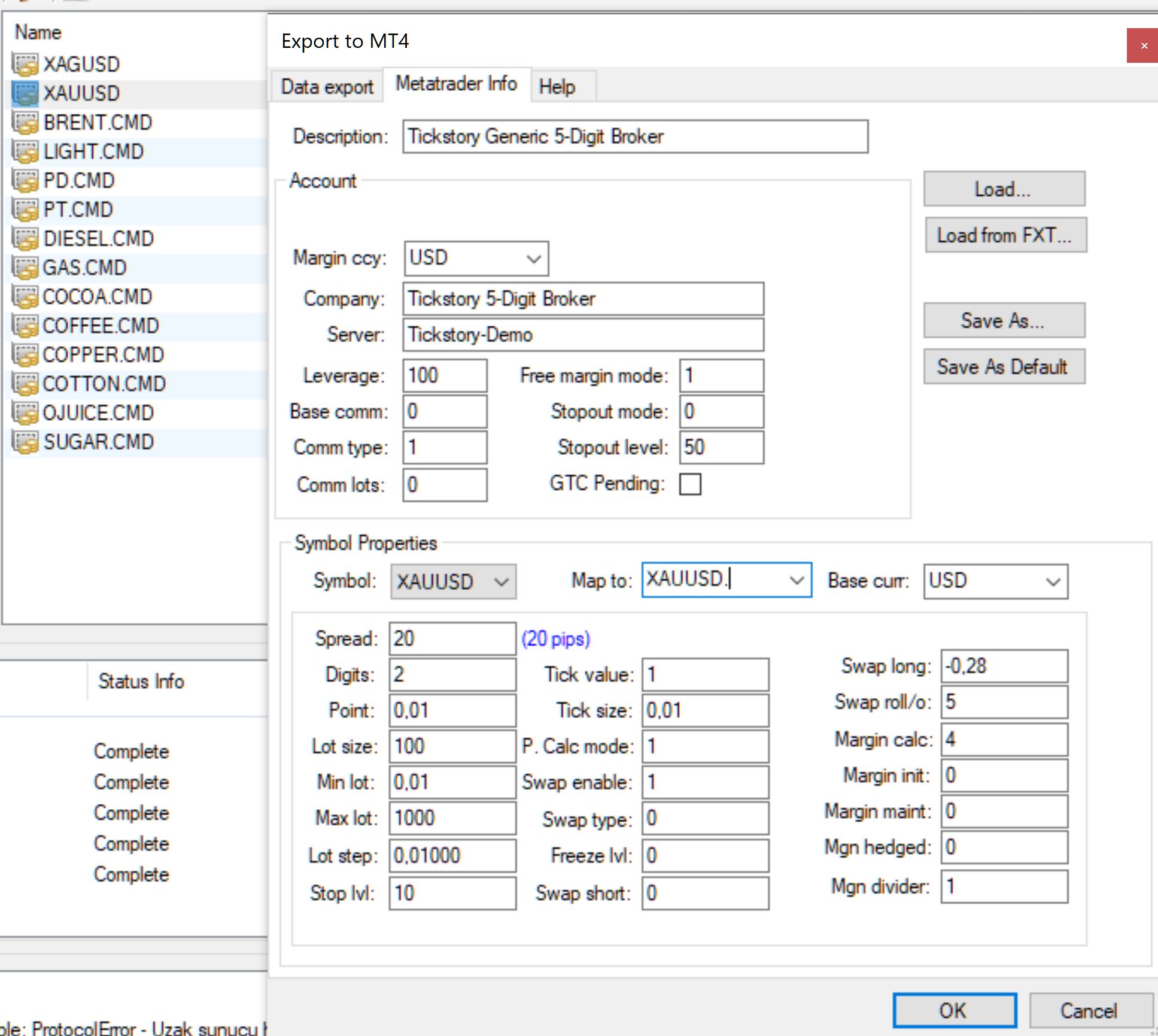Click the Company input field
This screenshot has width=1158, height=1036.
click(583, 299)
